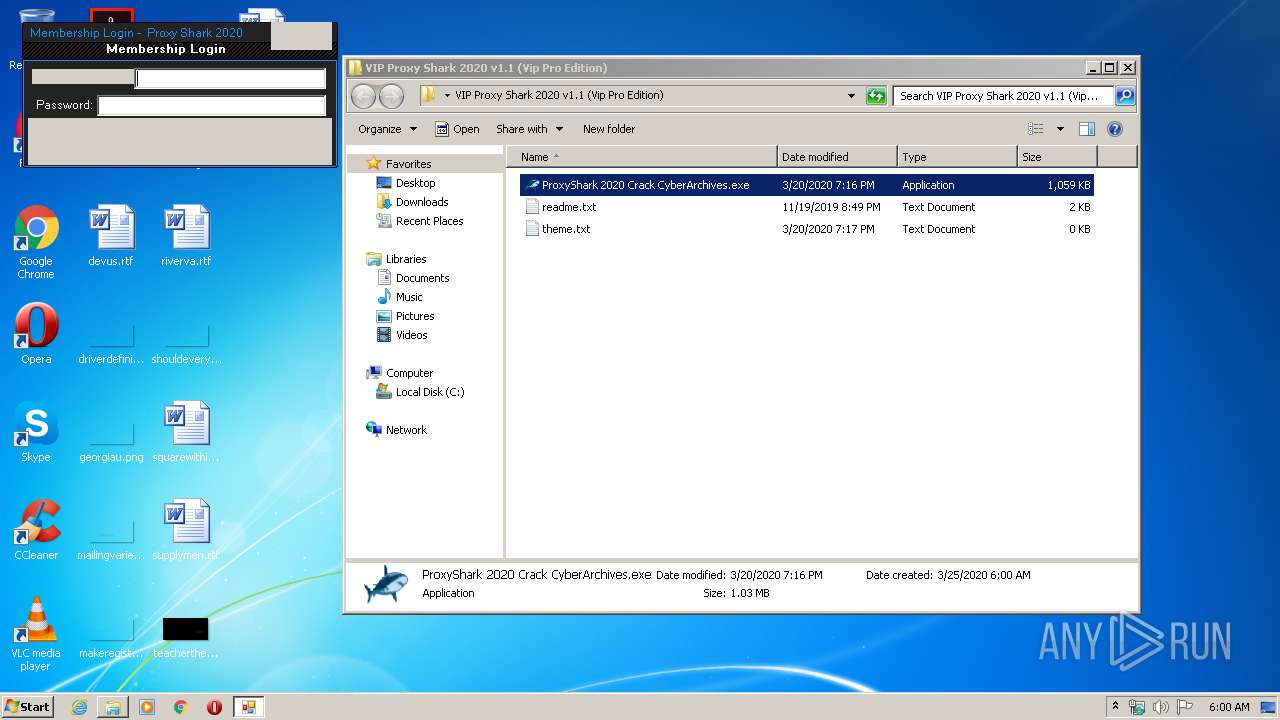Click the folder icon in address bar
This screenshot has height=720, width=1280.
click(x=428, y=95)
